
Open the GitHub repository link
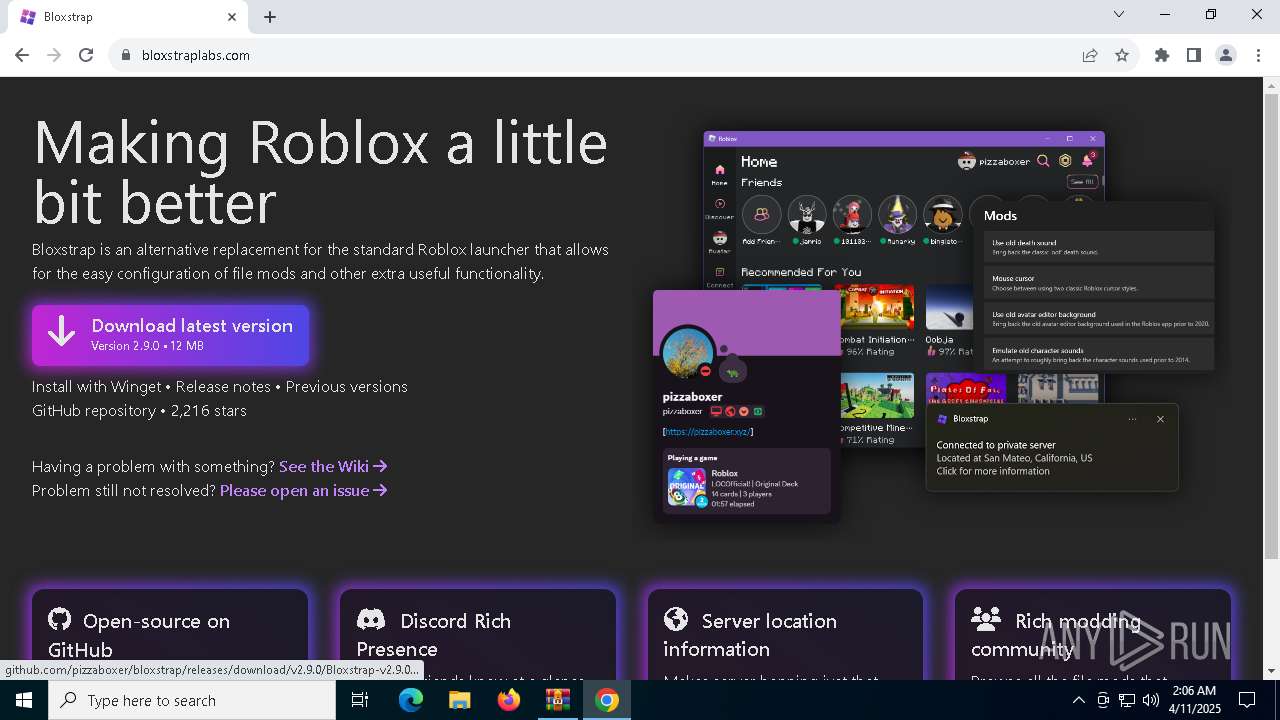pyautogui.click(x=94, y=411)
